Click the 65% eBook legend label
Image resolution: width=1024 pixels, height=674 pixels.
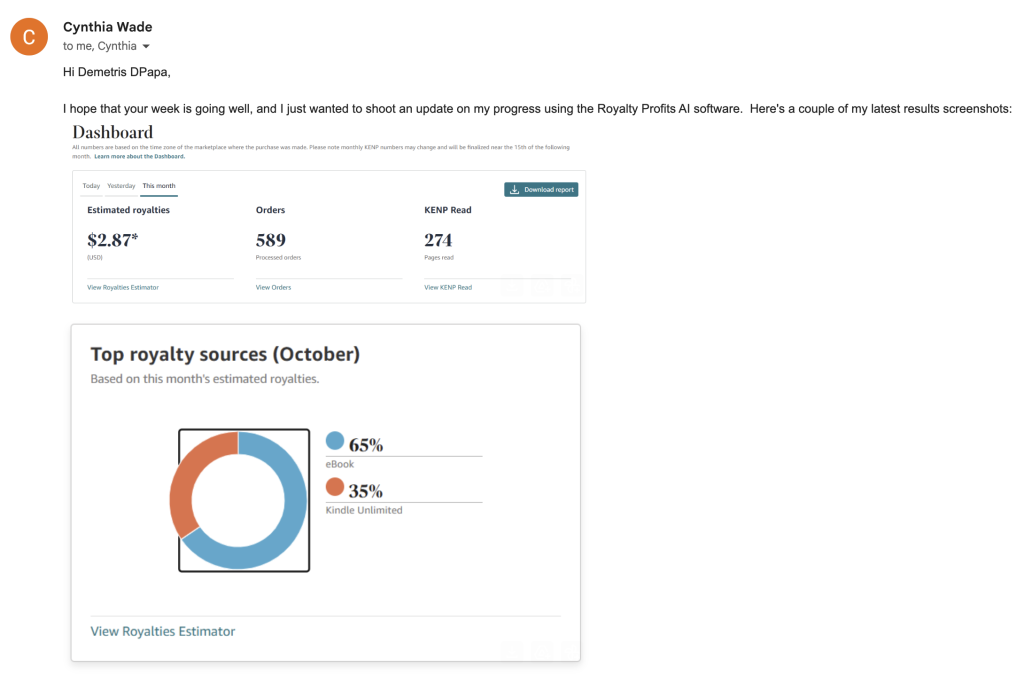[366, 446]
